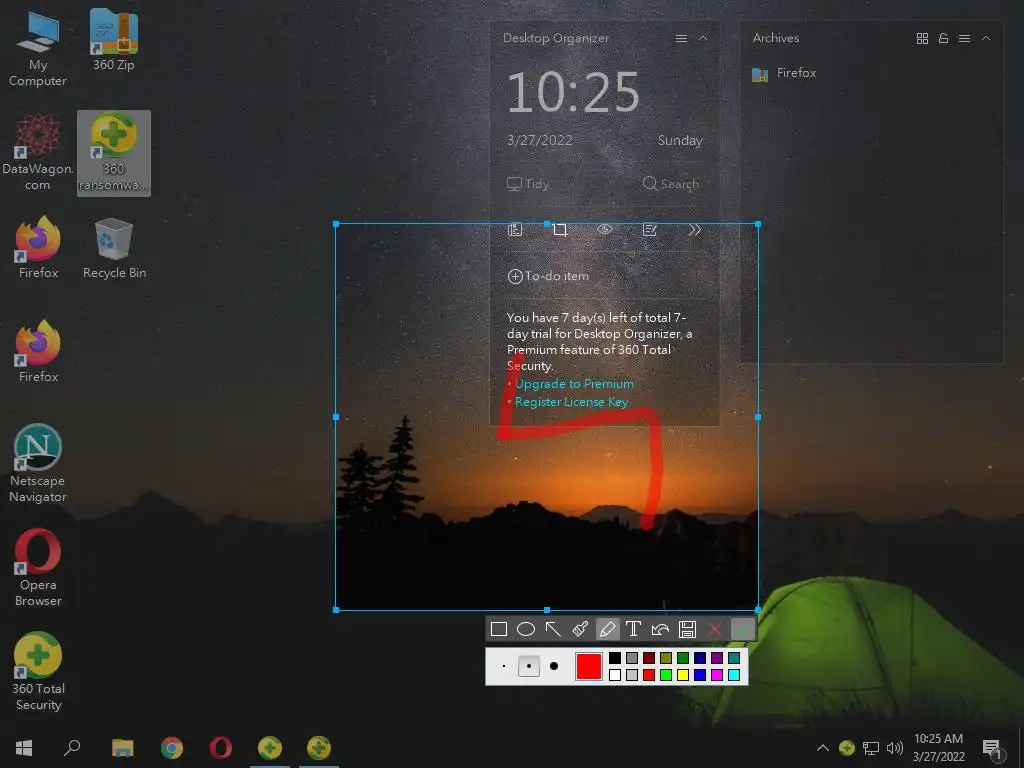1024x768 pixels.
Task: Pick the teal color swatch
Action: [733, 658]
